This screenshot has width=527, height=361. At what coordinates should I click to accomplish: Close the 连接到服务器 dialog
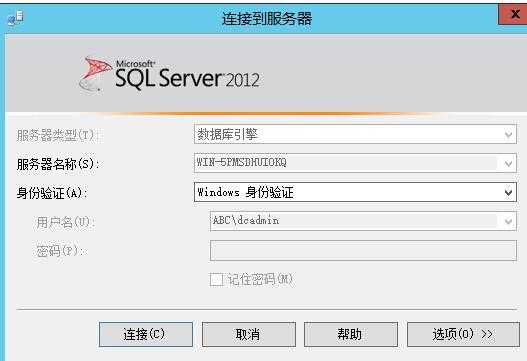(513, 14)
